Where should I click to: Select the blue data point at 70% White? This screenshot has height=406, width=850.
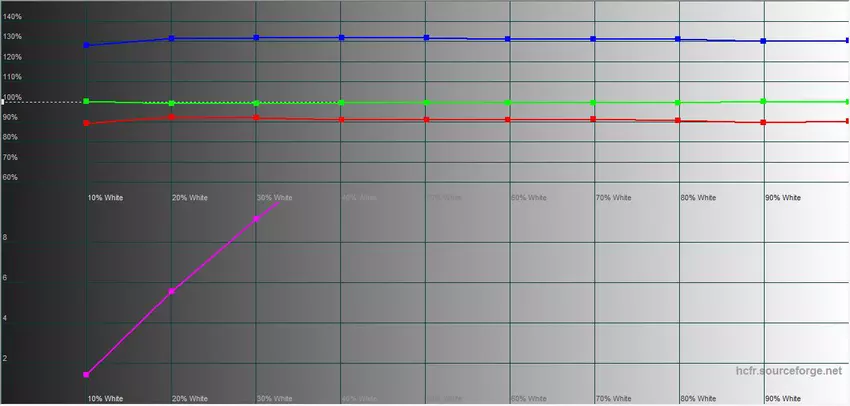point(594,39)
